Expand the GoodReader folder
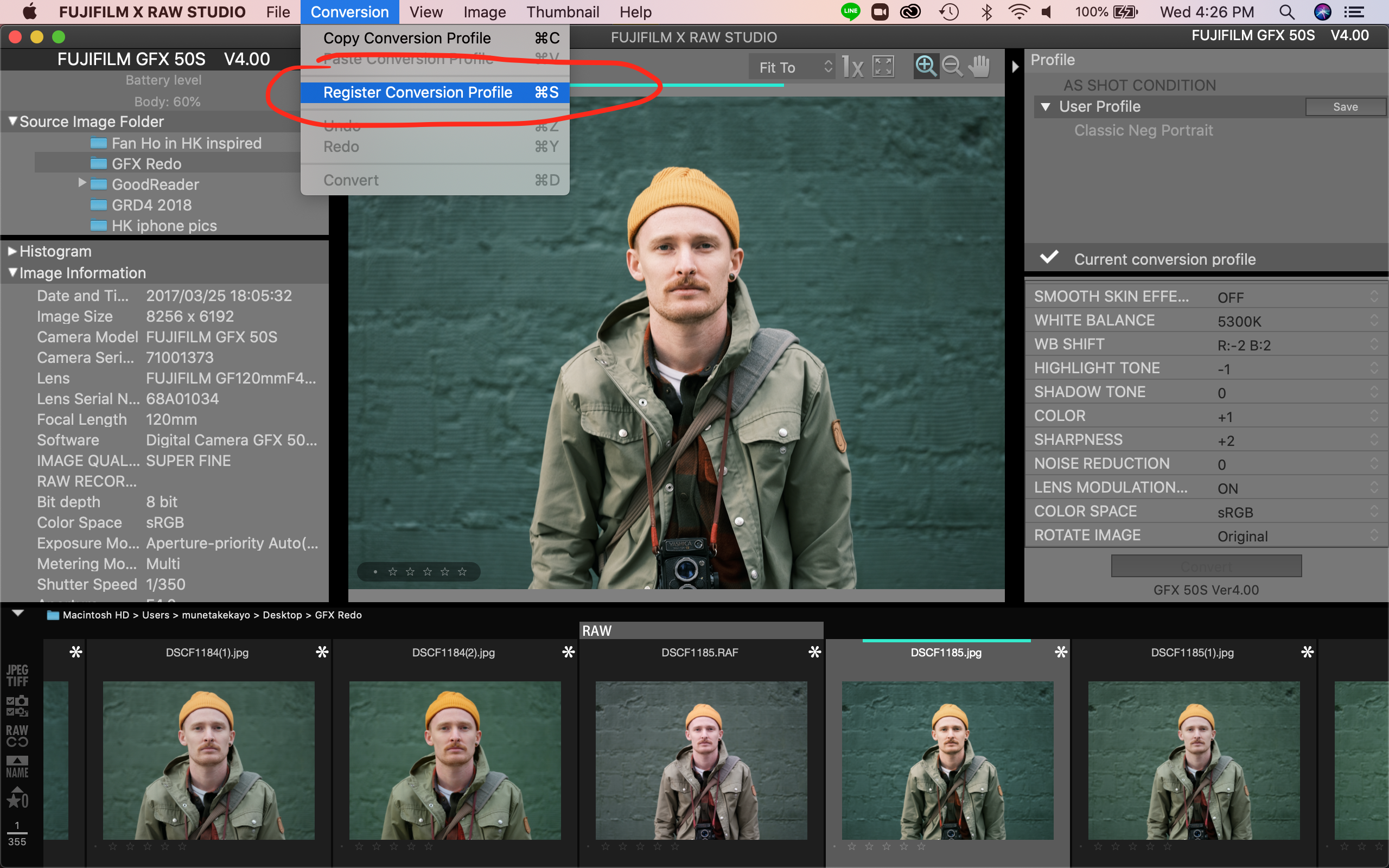Viewport: 1389px width, 868px height. (82, 183)
